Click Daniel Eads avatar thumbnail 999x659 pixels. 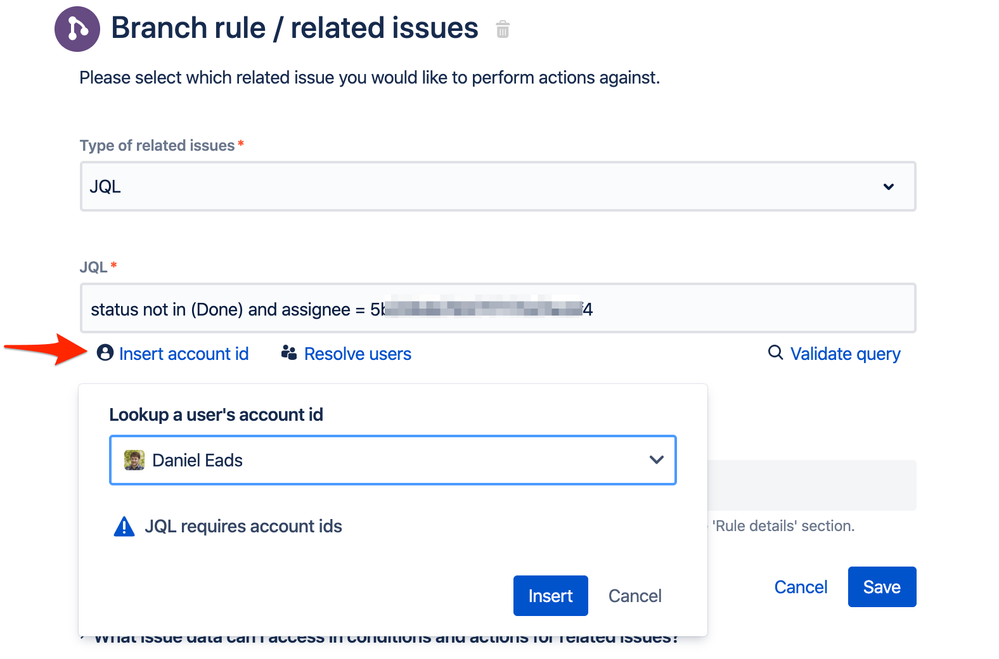[134, 460]
